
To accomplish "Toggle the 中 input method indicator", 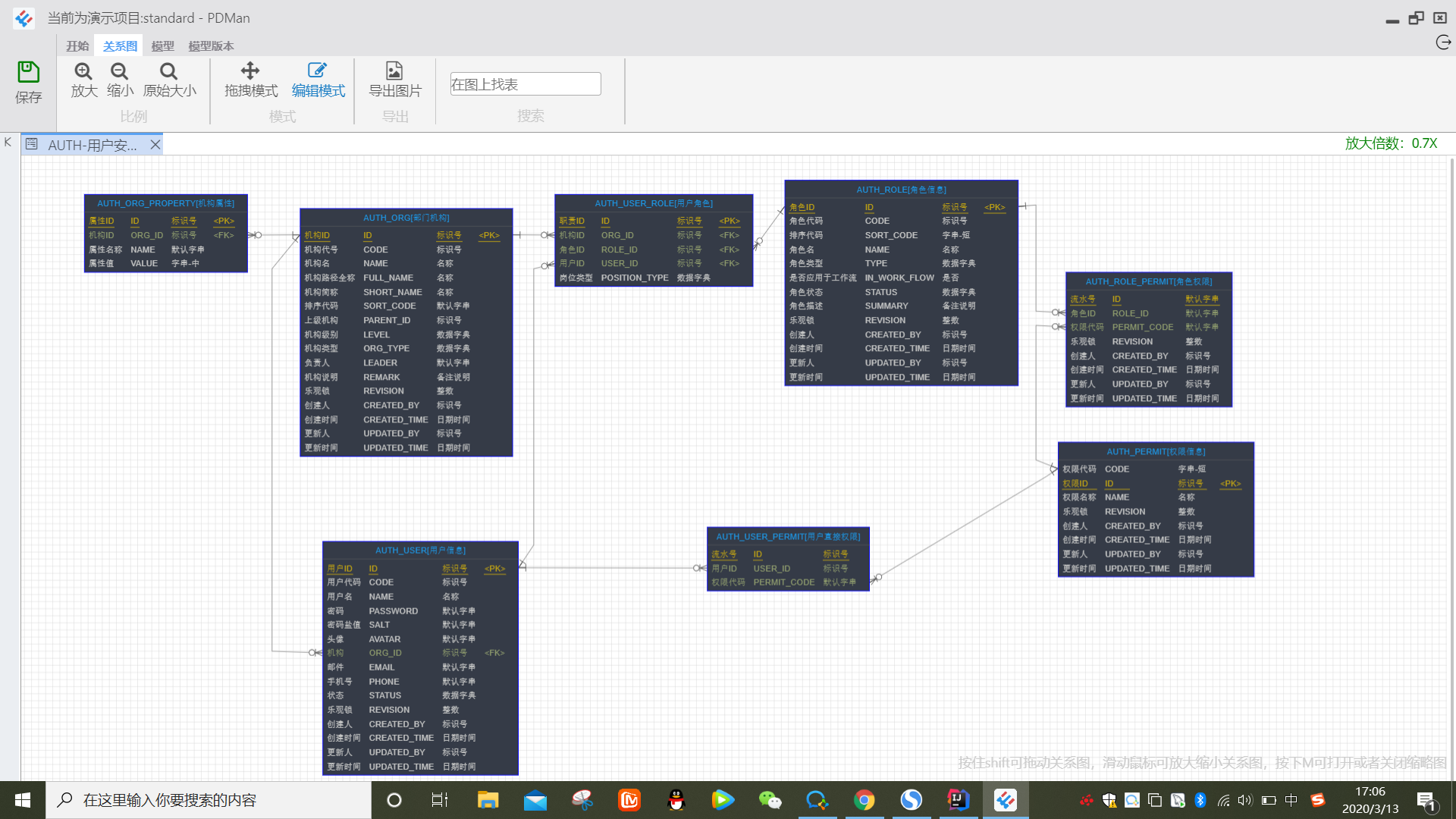I will point(1291,800).
